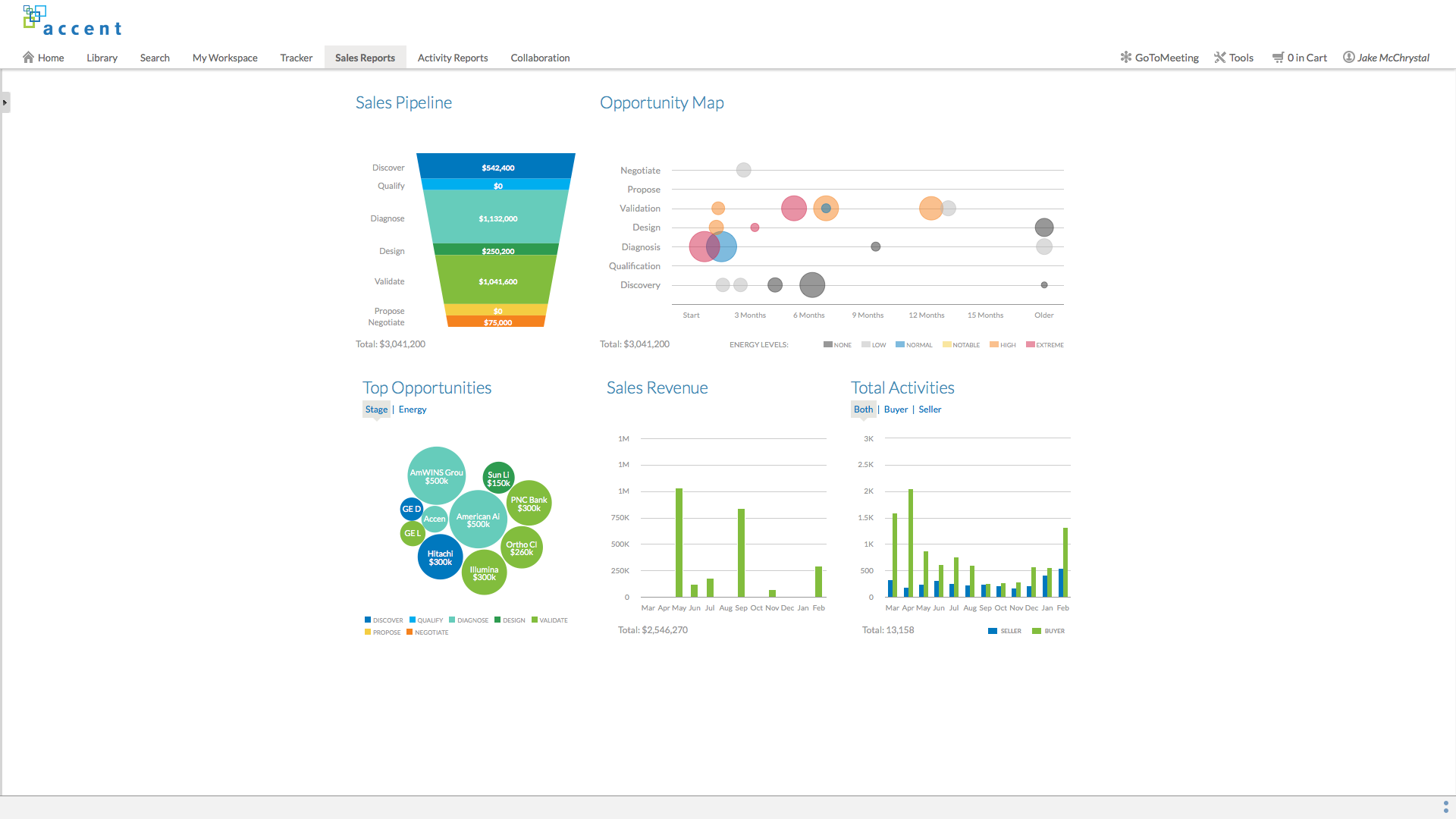The height and width of the screenshot is (819, 1456).
Task: Click the Hitachi $300k bubble
Action: [440, 557]
